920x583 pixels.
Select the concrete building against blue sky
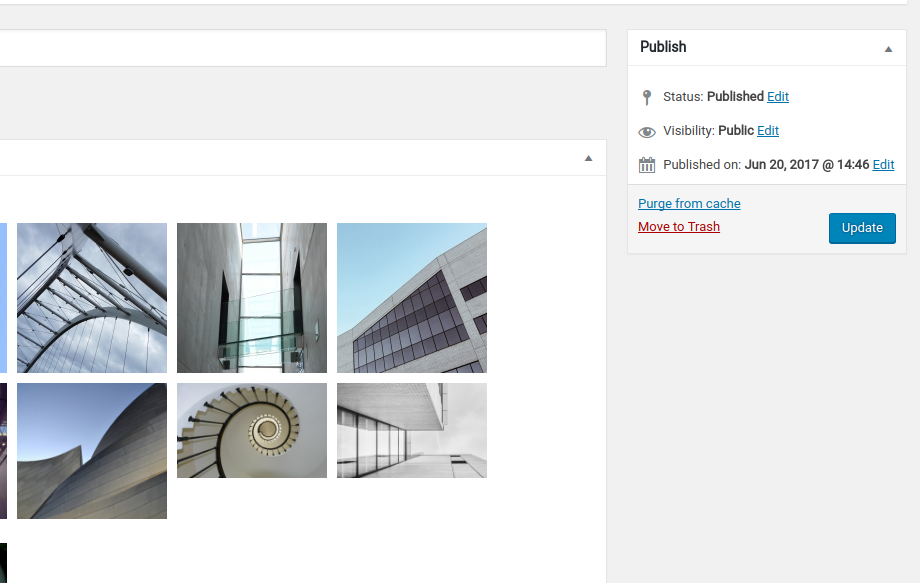[412, 297]
